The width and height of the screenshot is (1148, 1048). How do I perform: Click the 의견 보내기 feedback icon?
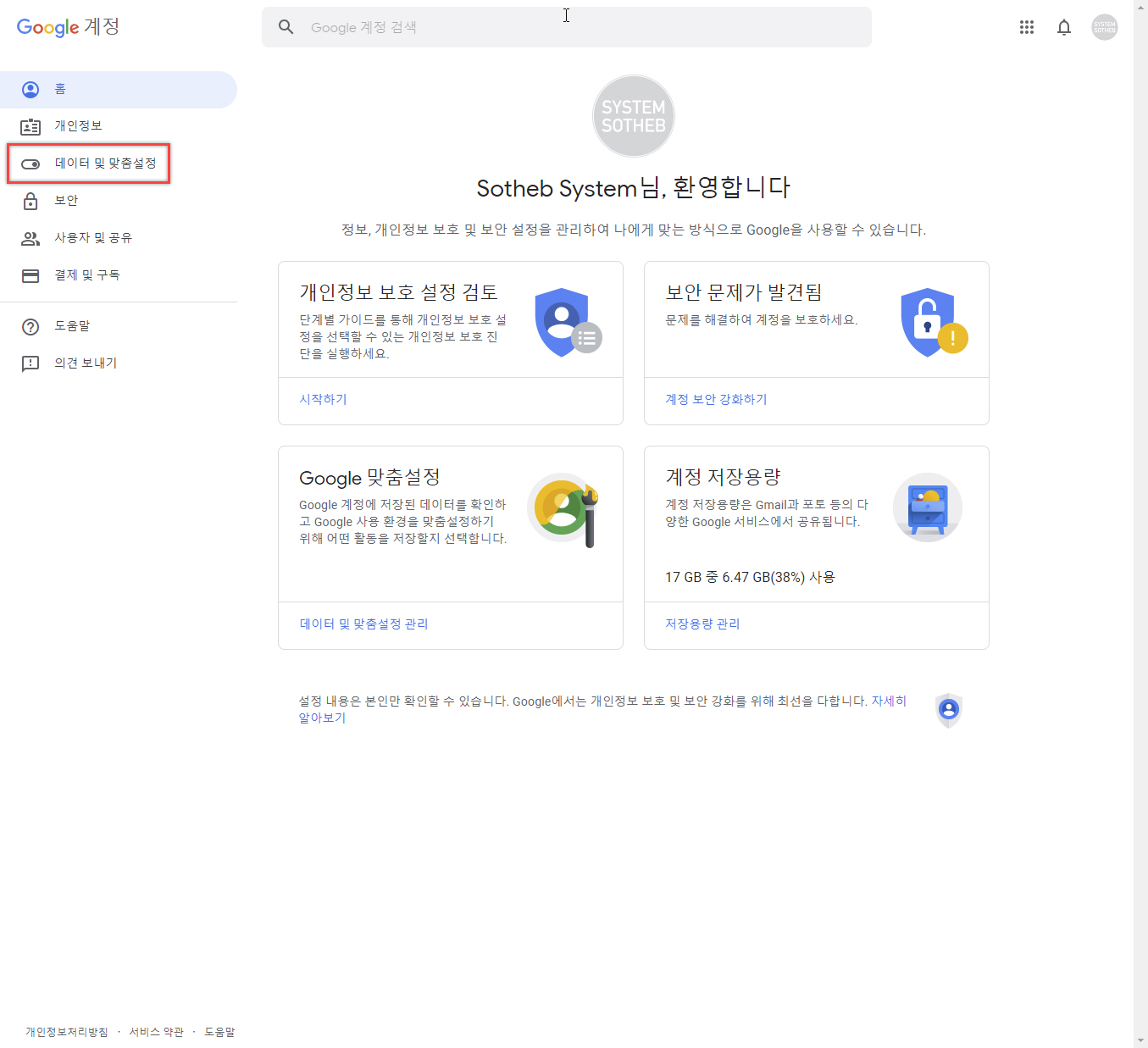[x=31, y=364]
